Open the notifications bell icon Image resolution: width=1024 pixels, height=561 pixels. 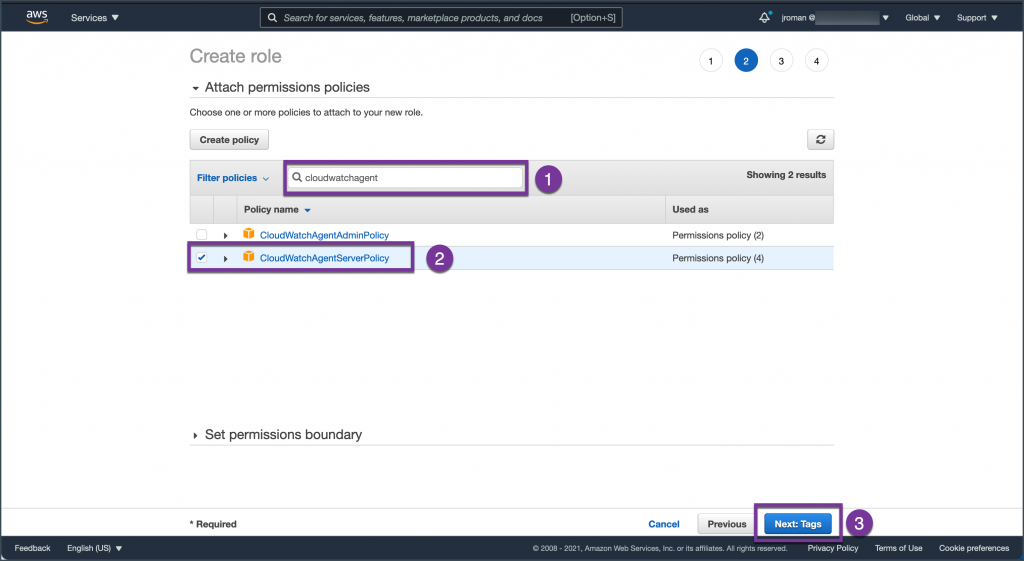tap(765, 17)
